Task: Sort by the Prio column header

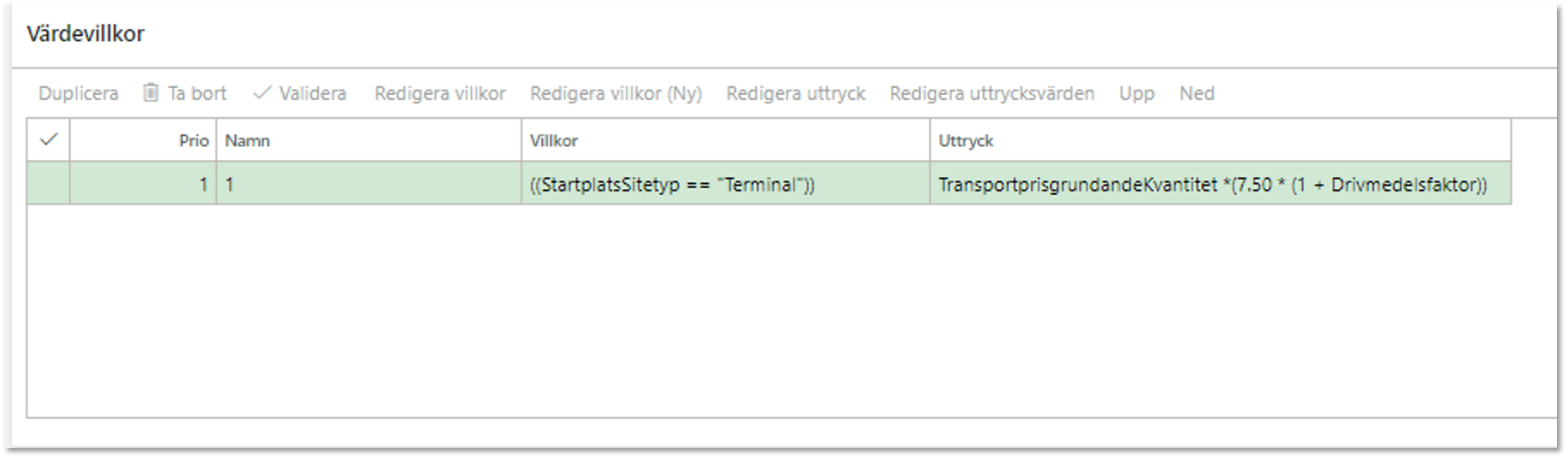Action: point(143,140)
